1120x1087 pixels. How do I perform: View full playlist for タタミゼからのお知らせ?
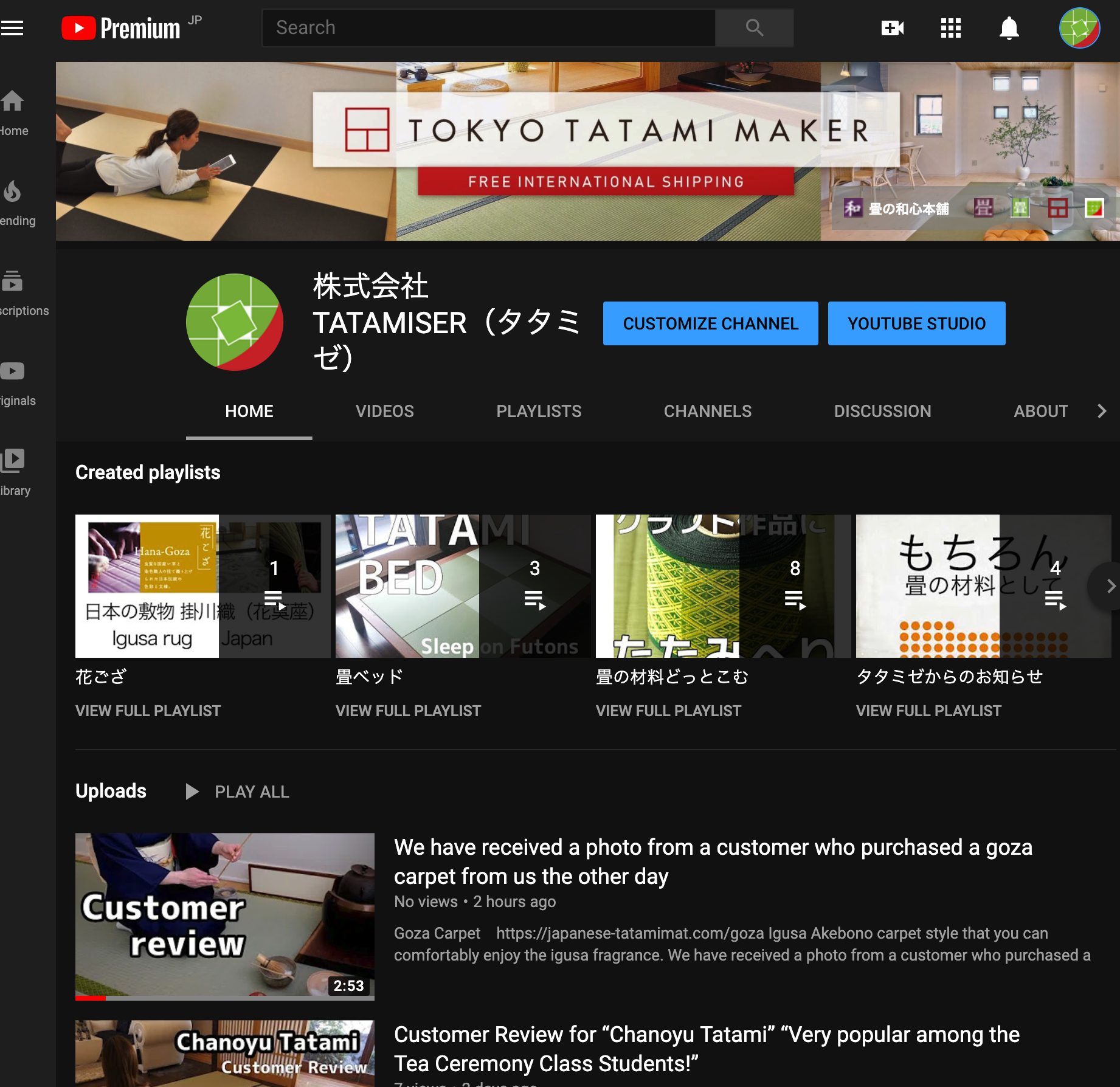click(928, 711)
